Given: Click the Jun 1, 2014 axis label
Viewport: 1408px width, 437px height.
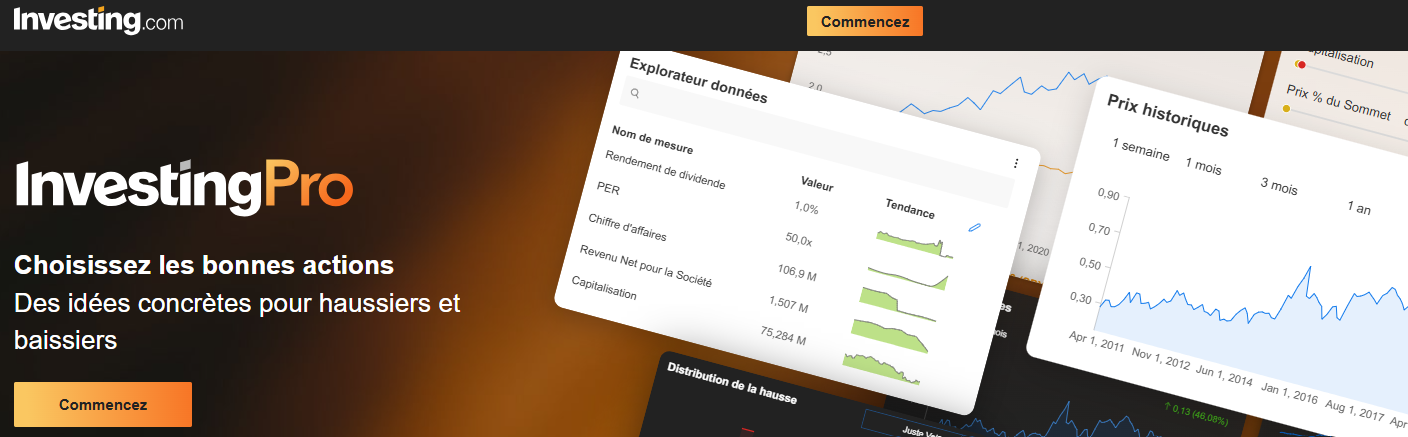Looking at the screenshot, I should [1225, 378].
